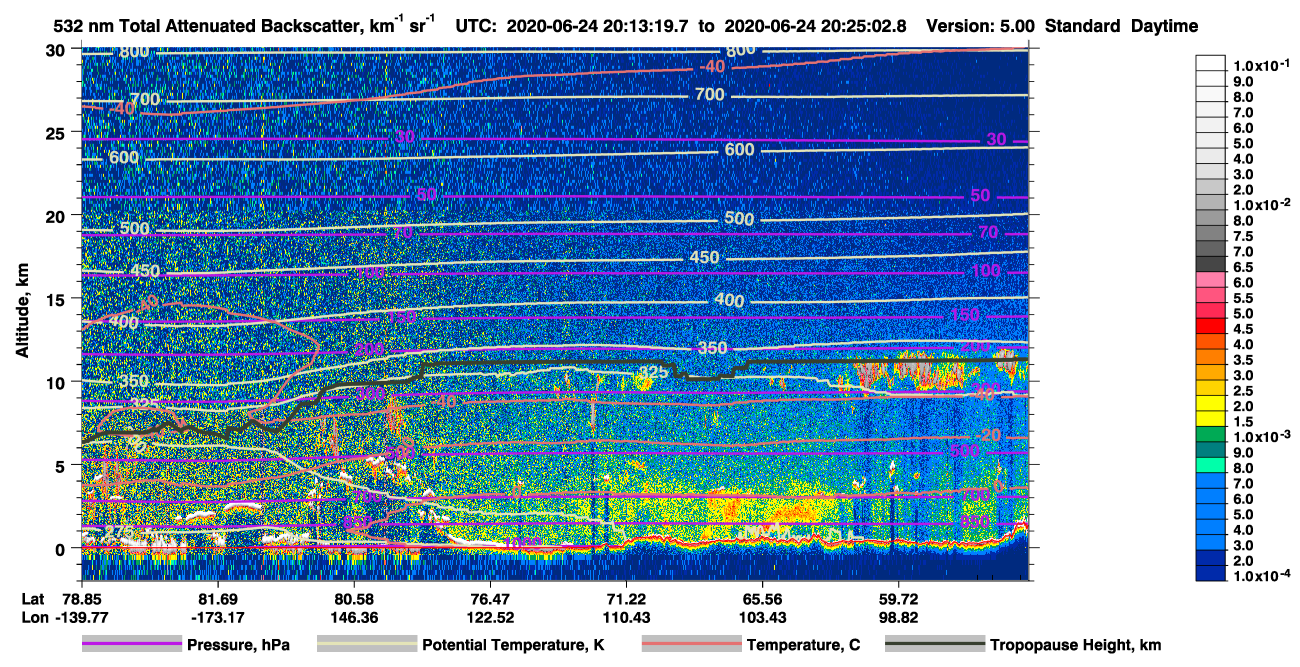Click longitude value '110.43'
Viewport: 1300px width, 667px height.
click(626, 617)
